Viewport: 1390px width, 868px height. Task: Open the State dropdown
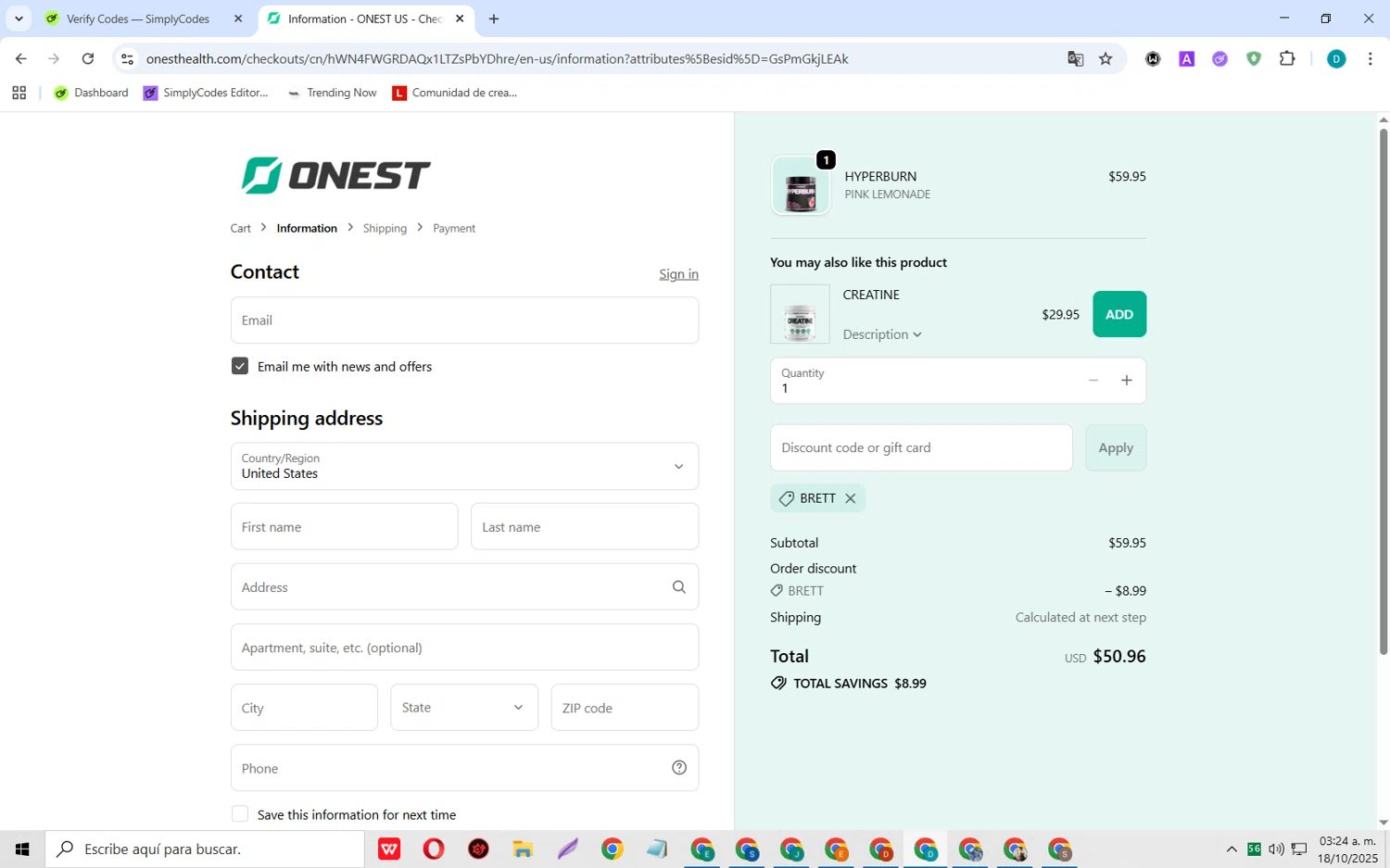[464, 707]
